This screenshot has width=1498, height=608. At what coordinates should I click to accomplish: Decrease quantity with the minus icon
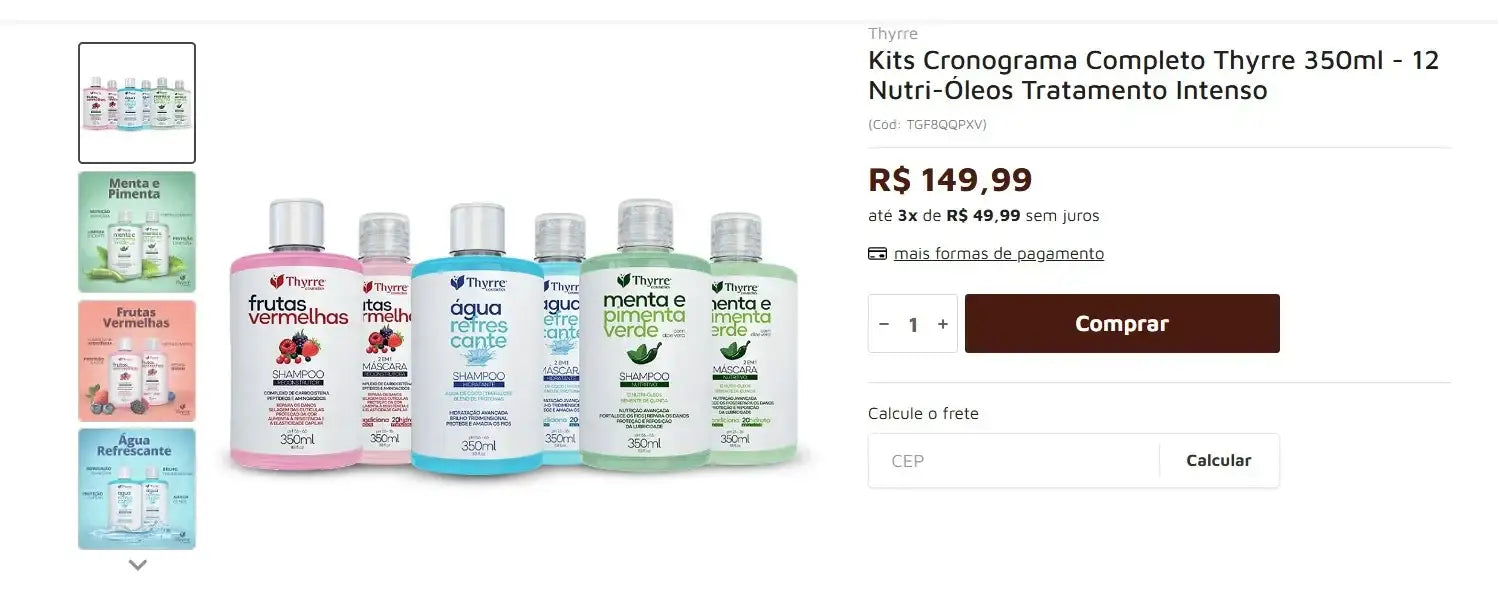884,324
